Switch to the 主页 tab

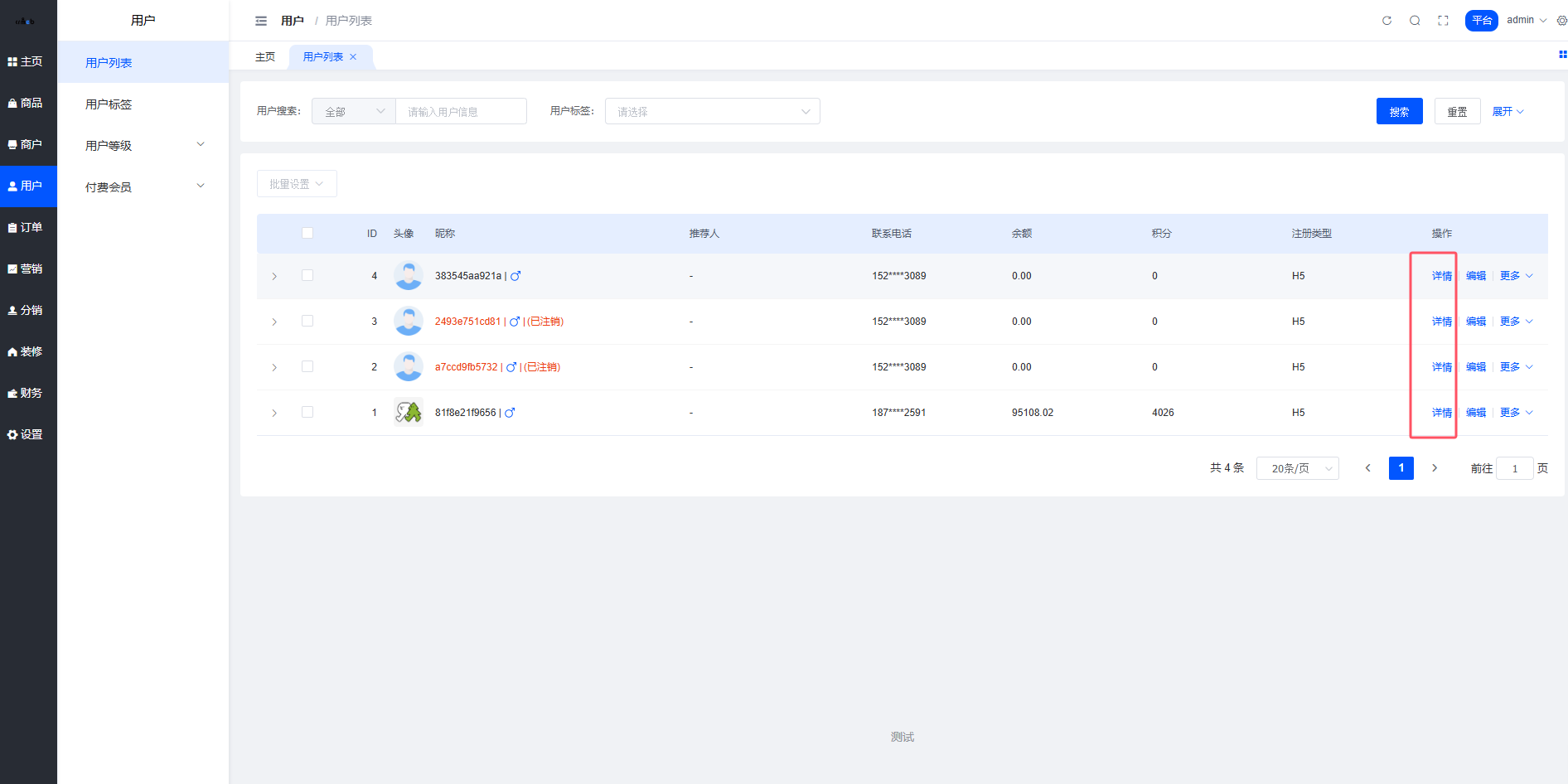tap(265, 57)
